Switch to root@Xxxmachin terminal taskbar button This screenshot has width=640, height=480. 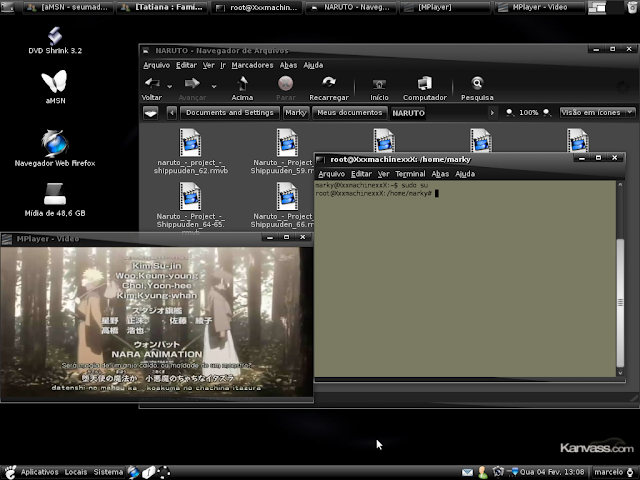tap(257, 7)
